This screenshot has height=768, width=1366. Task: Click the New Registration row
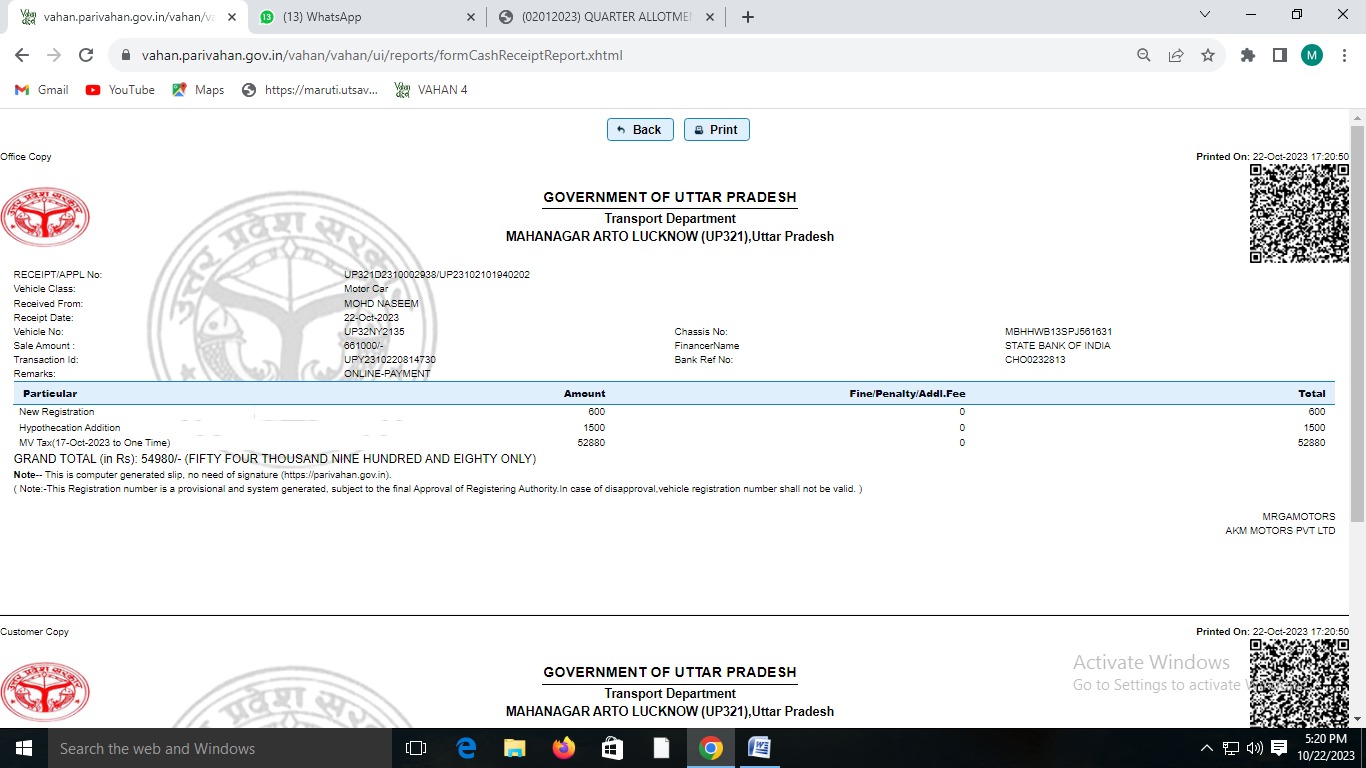(674, 412)
